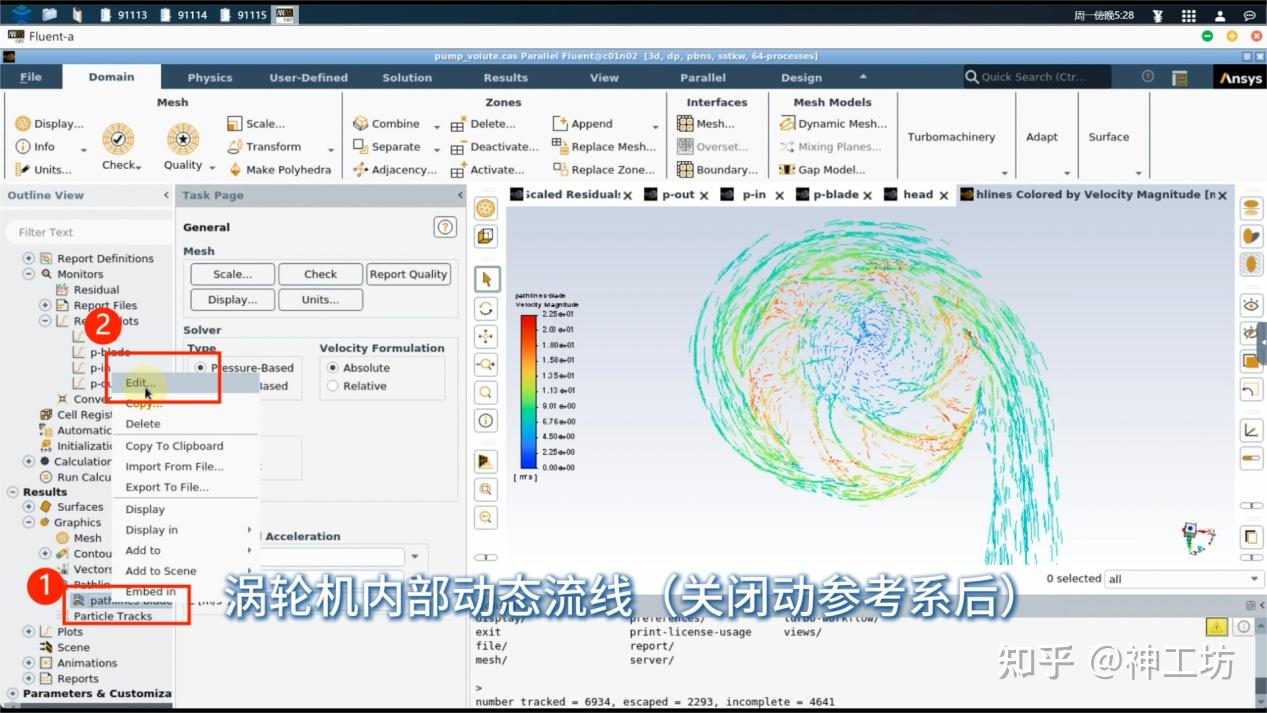
Task: Collapse the Outline View panel arrow
Action: [166, 195]
